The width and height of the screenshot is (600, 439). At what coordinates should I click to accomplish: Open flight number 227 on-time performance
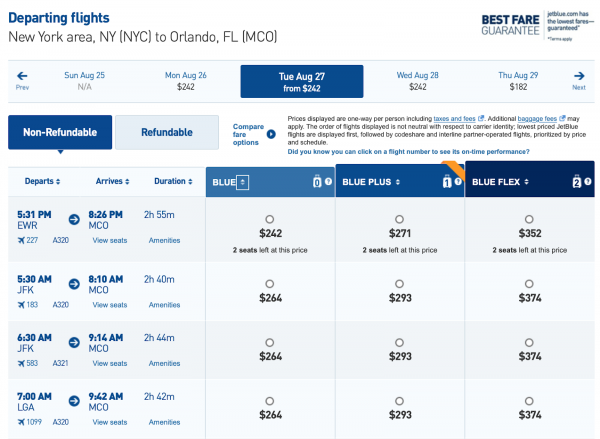tap(31, 240)
